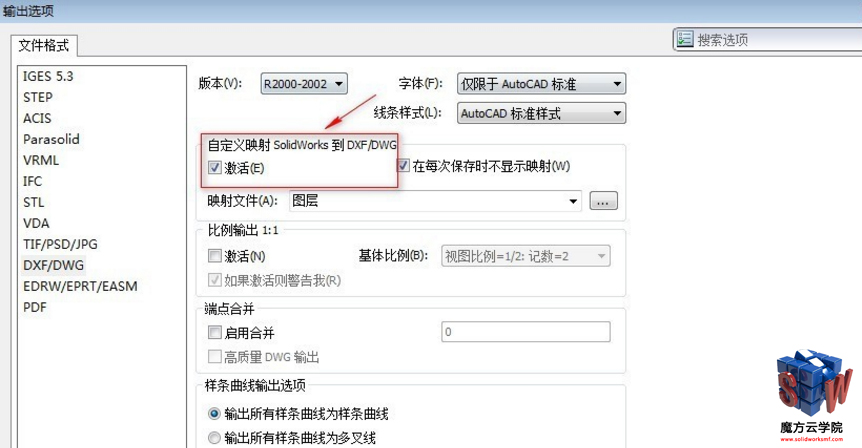The image size is (862, 448).
Task: Select IGES 5.3 in format list
Action: [48, 76]
